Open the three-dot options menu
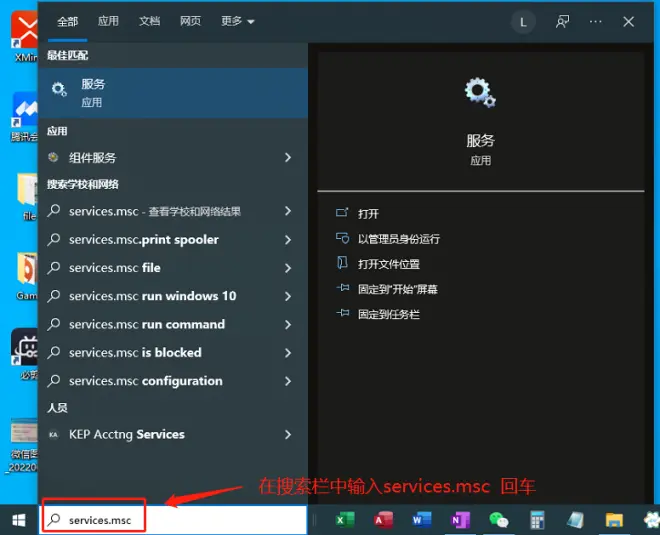Screen dimensions: 660x535 tap(595, 21)
